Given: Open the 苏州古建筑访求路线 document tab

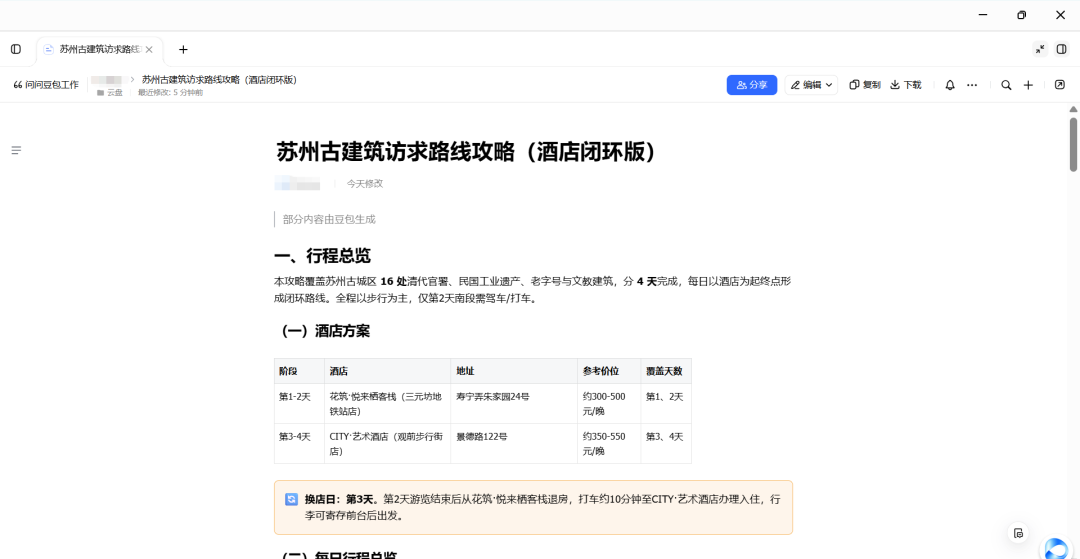Looking at the screenshot, I should point(99,50).
